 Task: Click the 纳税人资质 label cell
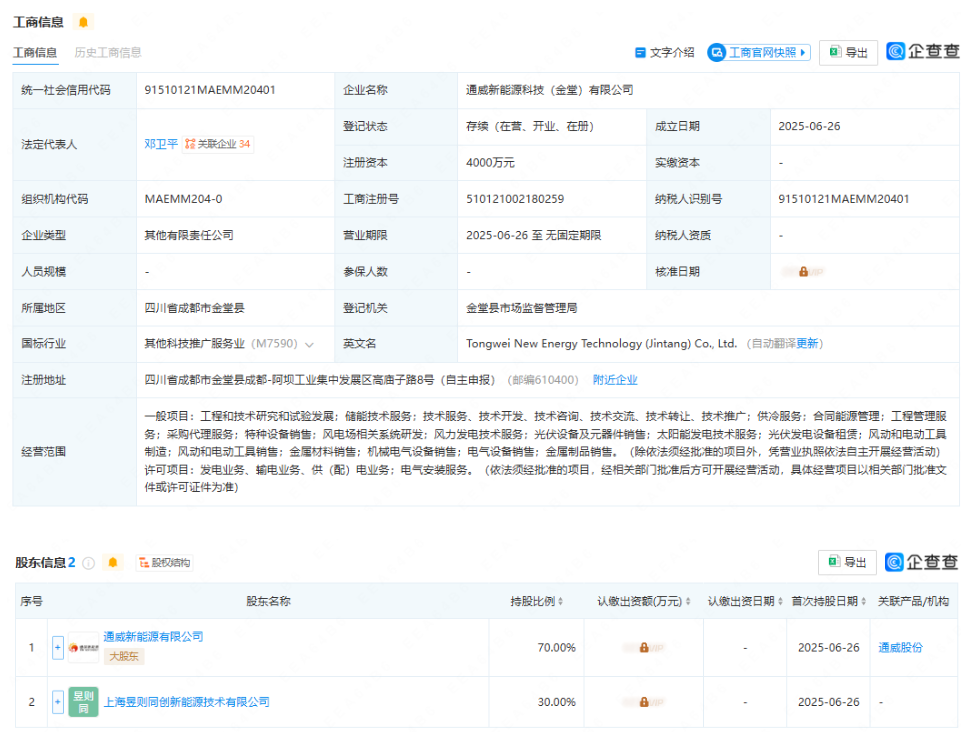(709, 235)
